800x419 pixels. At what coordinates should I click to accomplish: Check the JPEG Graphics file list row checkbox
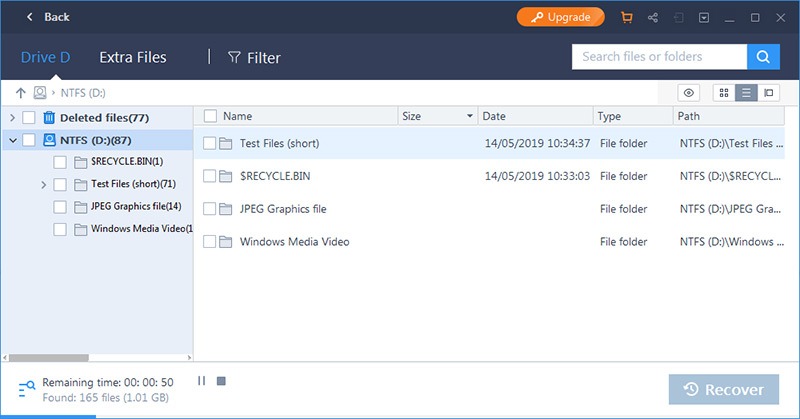[209, 209]
